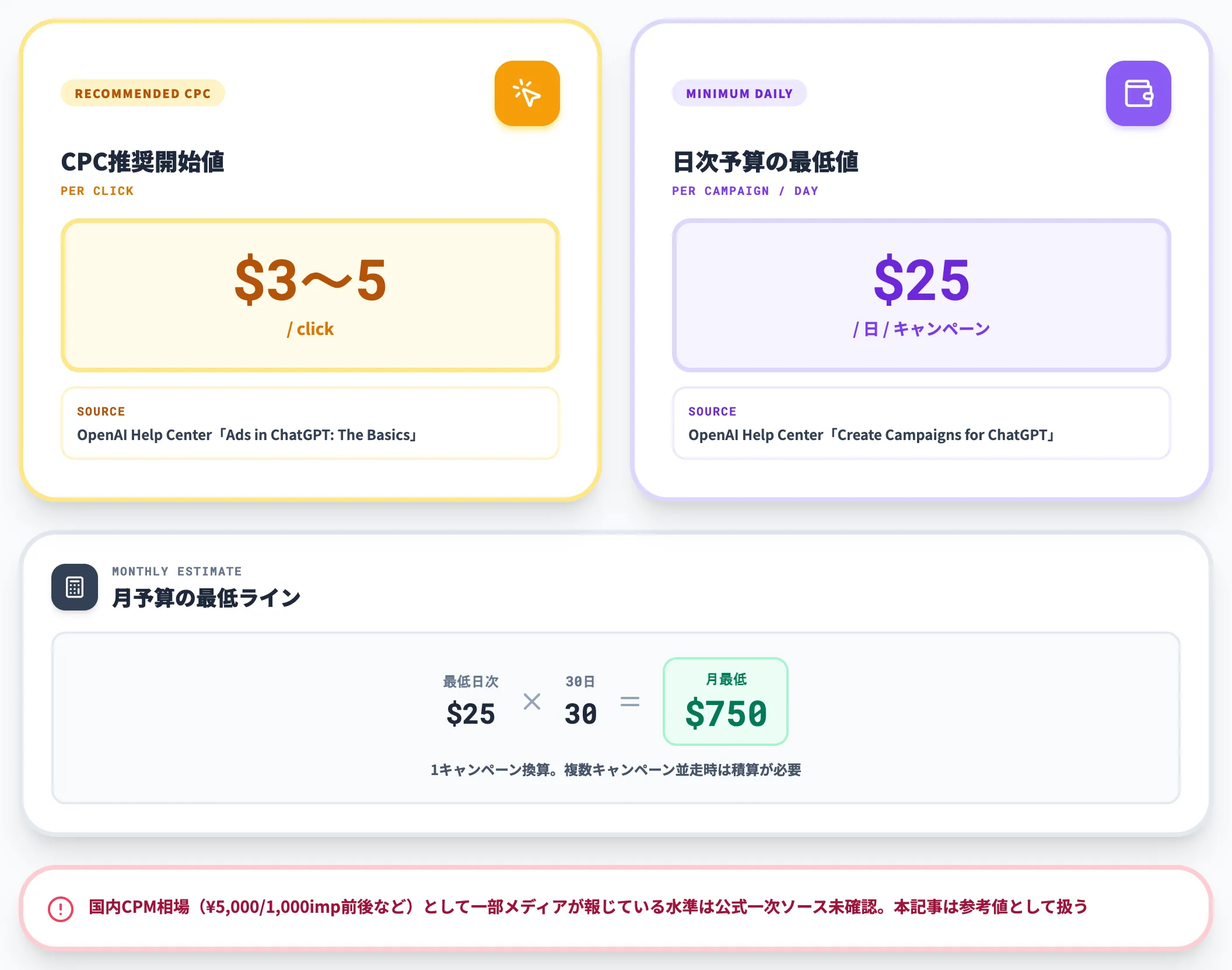Click the 日次予算の最低値 heading
The height and width of the screenshot is (970, 1232).
click(765, 162)
